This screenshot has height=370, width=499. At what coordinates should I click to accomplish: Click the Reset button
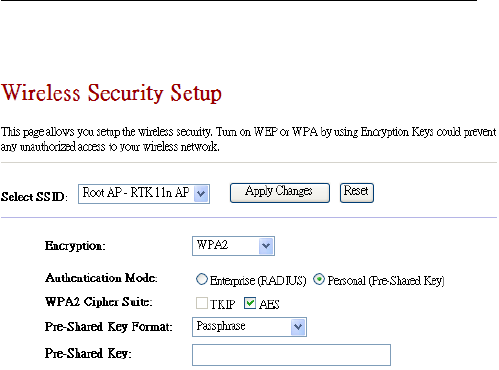(x=357, y=193)
